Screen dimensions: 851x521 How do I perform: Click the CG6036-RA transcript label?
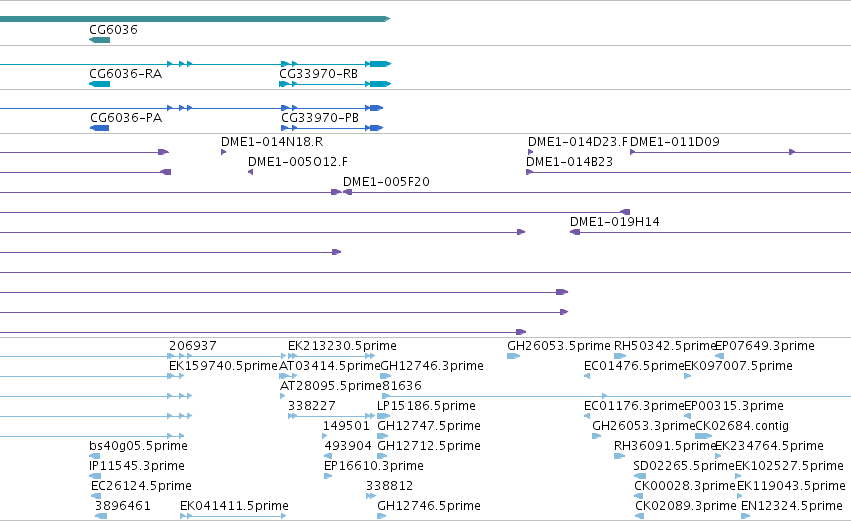point(125,74)
